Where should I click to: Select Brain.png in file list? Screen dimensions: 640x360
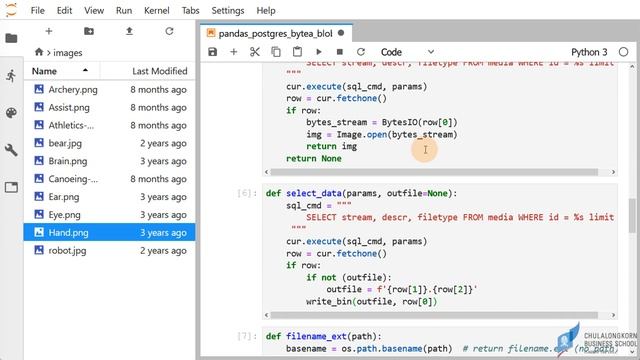pyautogui.click(x=109, y=161)
